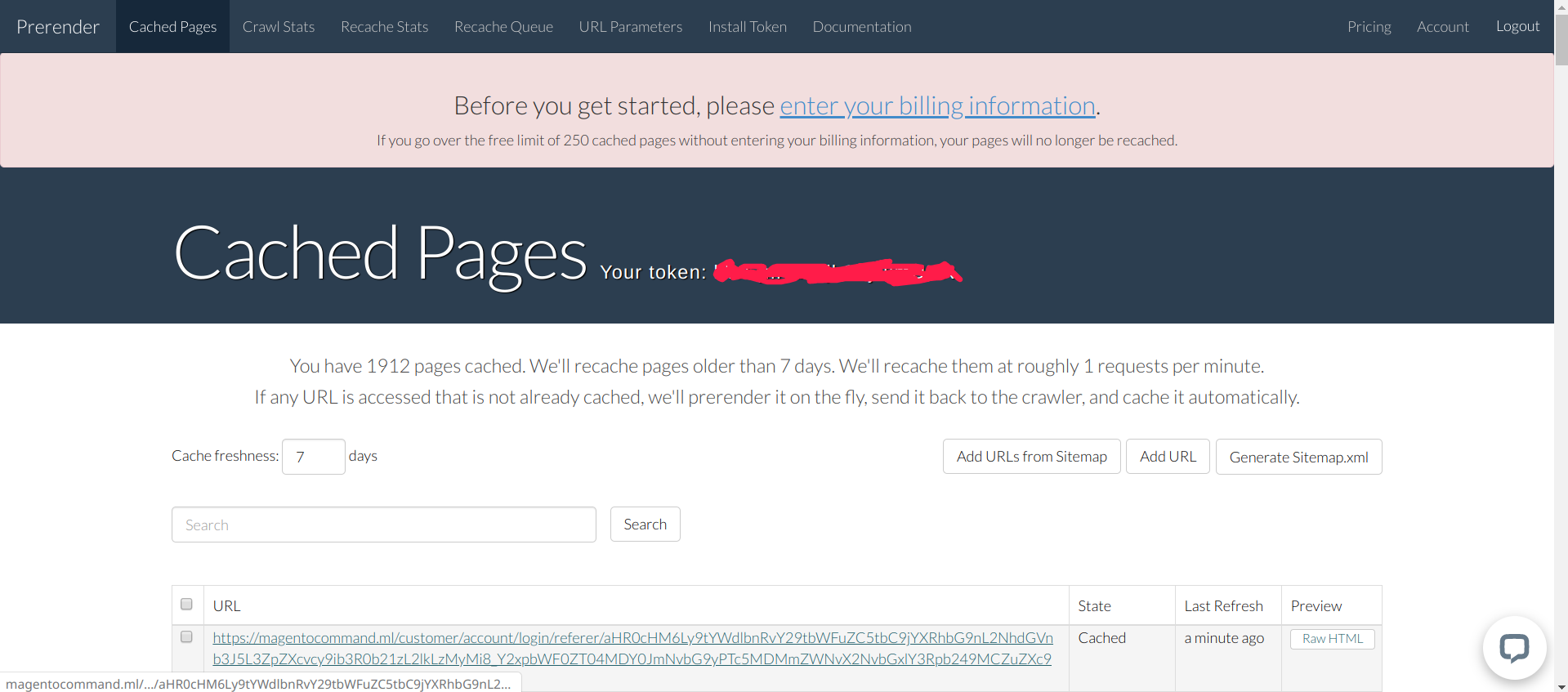Image resolution: width=1568 pixels, height=692 pixels.
Task: Open the Crawl Stats tab
Action: click(279, 27)
